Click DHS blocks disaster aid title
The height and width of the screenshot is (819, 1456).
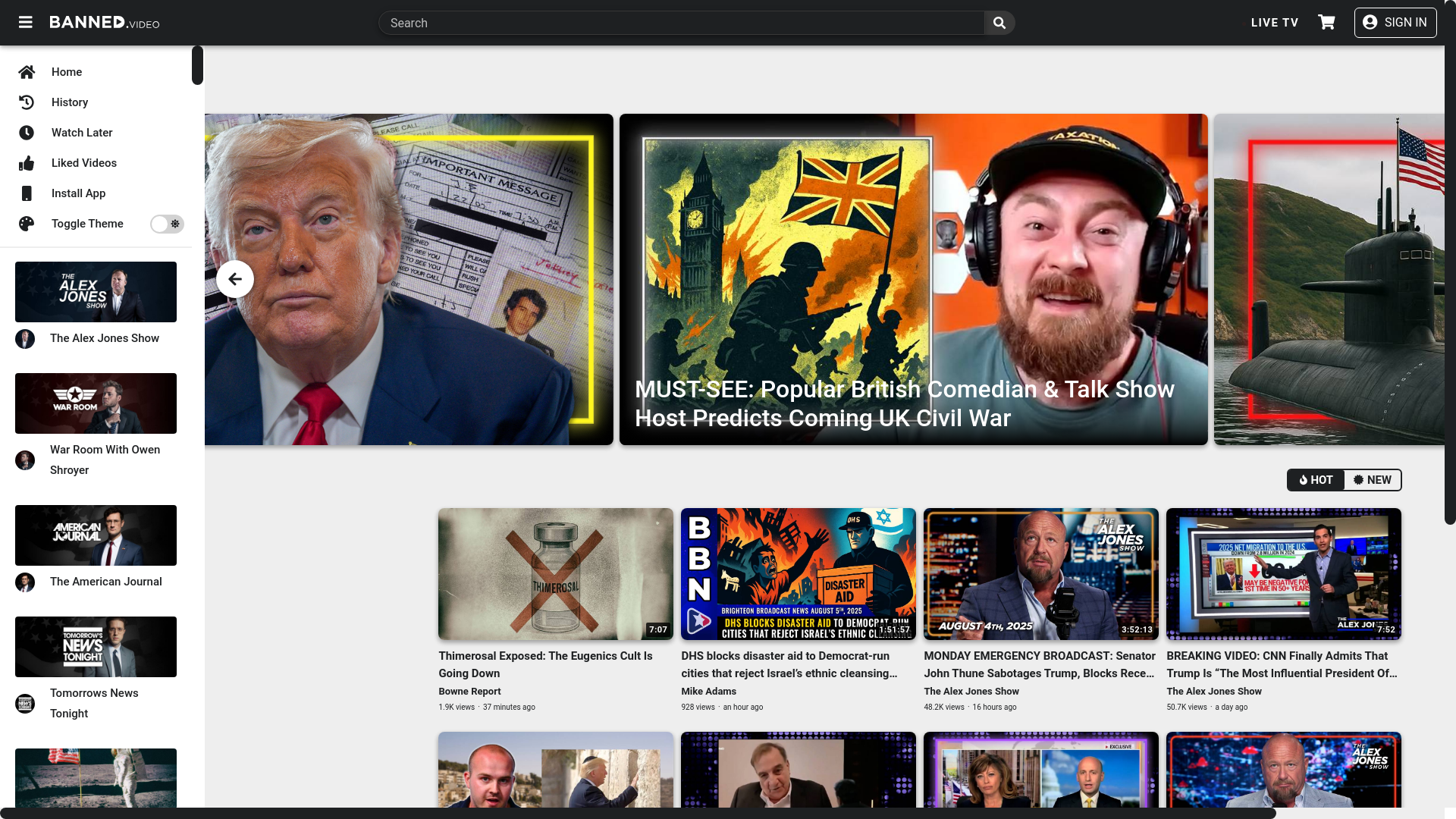tap(789, 664)
